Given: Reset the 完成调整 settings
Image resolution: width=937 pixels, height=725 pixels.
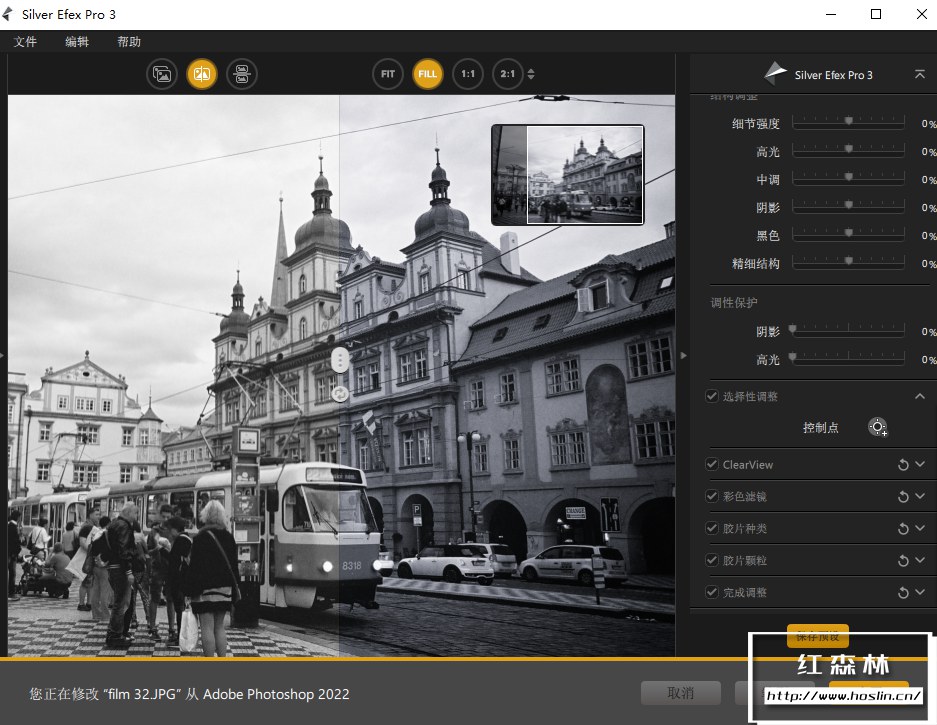Looking at the screenshot, I should [903, 592].
